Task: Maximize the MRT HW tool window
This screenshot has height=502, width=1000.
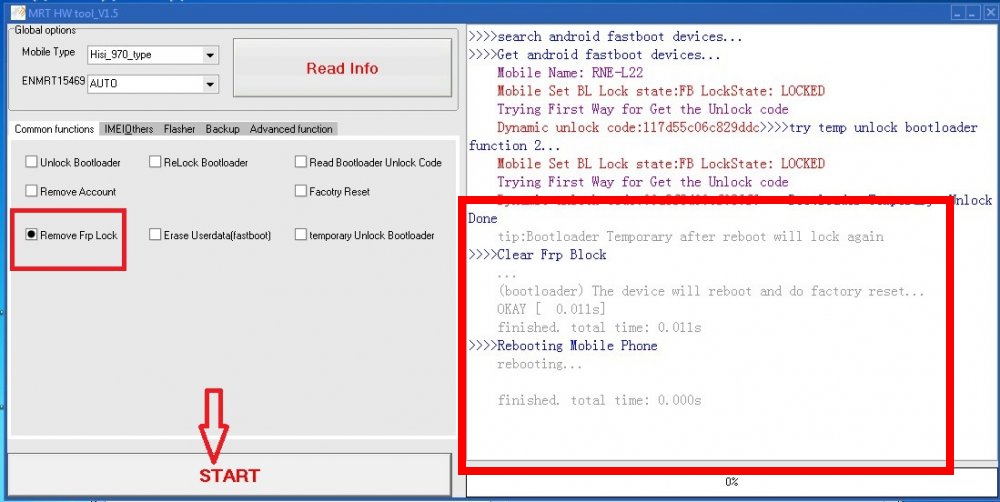Action: coord(973,13)
